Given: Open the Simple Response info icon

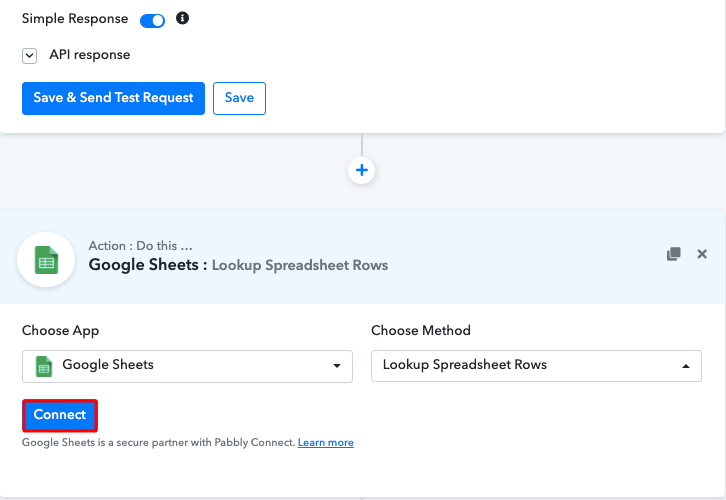Looking at the screenshot, I should click(x=182, y=18).
